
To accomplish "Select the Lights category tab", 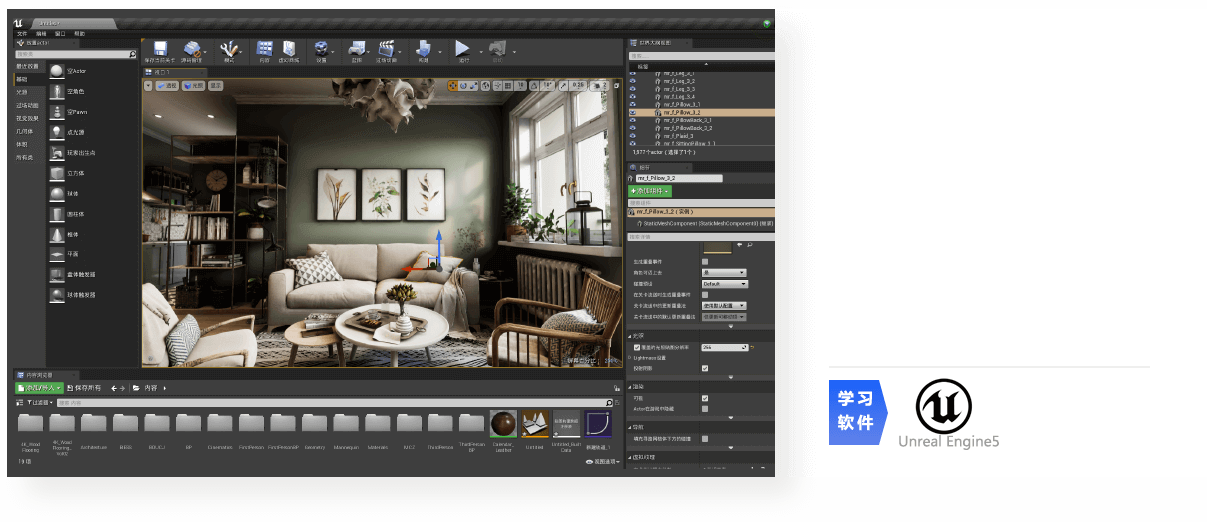I will 22,92.
